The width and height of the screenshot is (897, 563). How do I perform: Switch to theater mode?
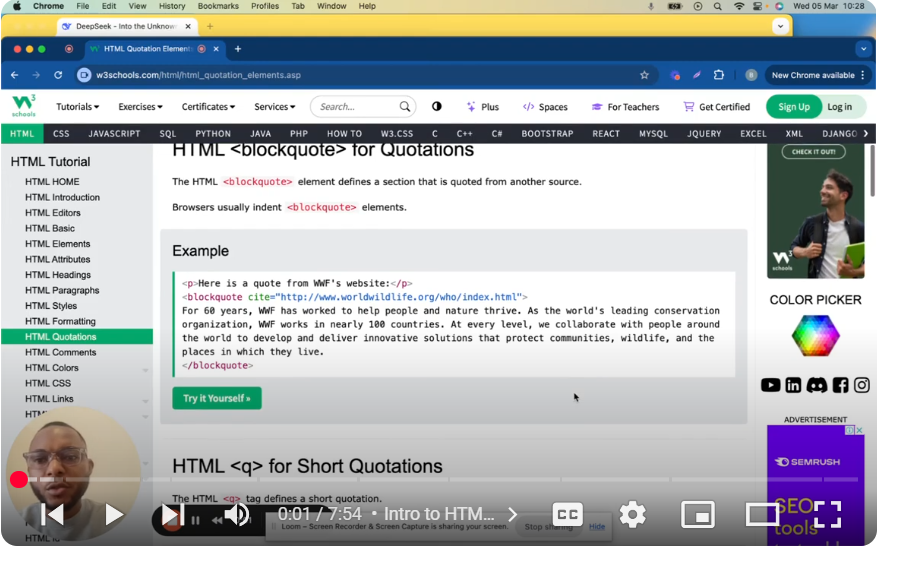[762, 514]
